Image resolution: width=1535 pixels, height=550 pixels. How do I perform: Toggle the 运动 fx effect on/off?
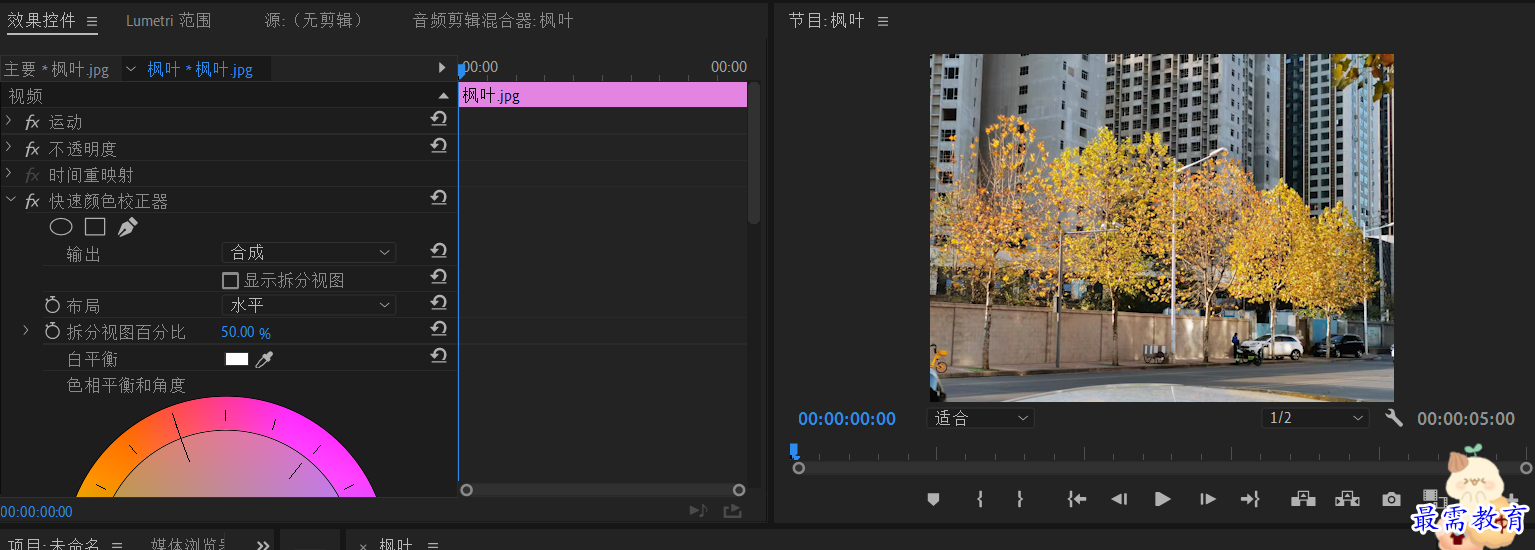tap(32, 122)
